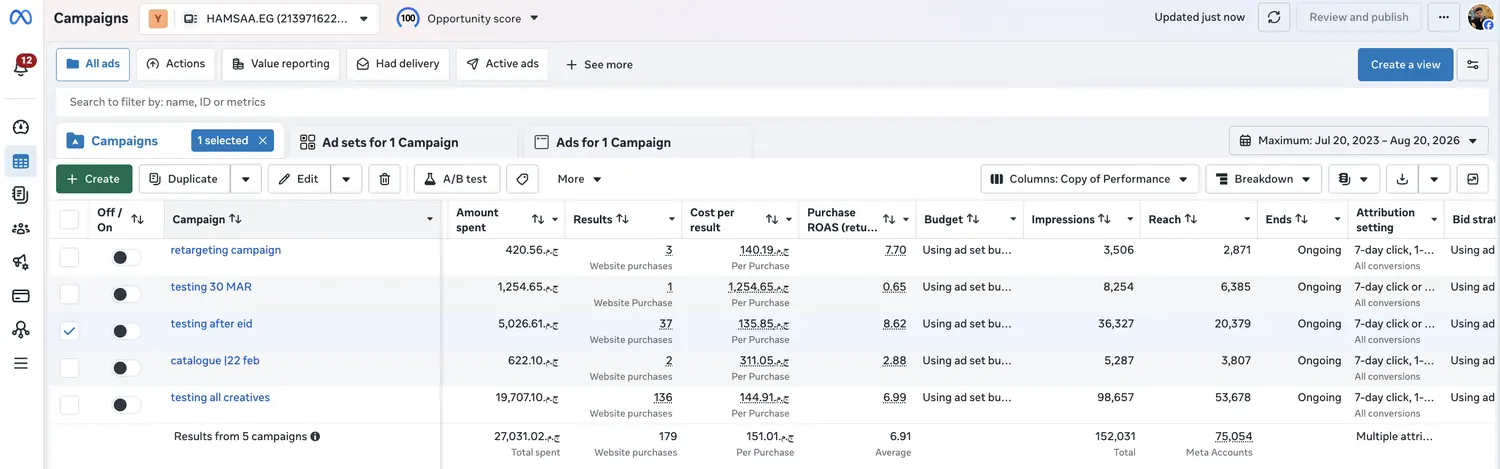Screen dimensions: 1500x469
Task: Open the retargeting campaign link
Action: point(226,250)
